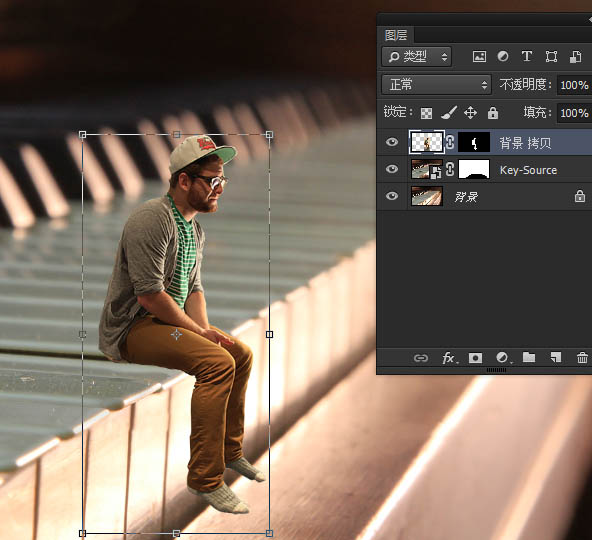This screenshot has height=540, width=592.
Task: Lock image pixels brush icon
Action: 449,113
